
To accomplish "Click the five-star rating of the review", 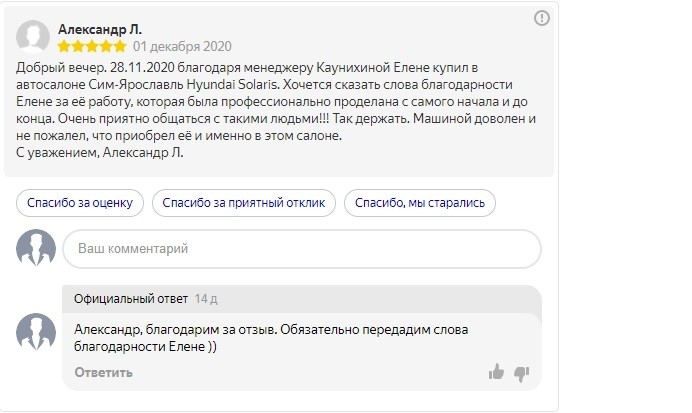I will click(x=92, y=46).
